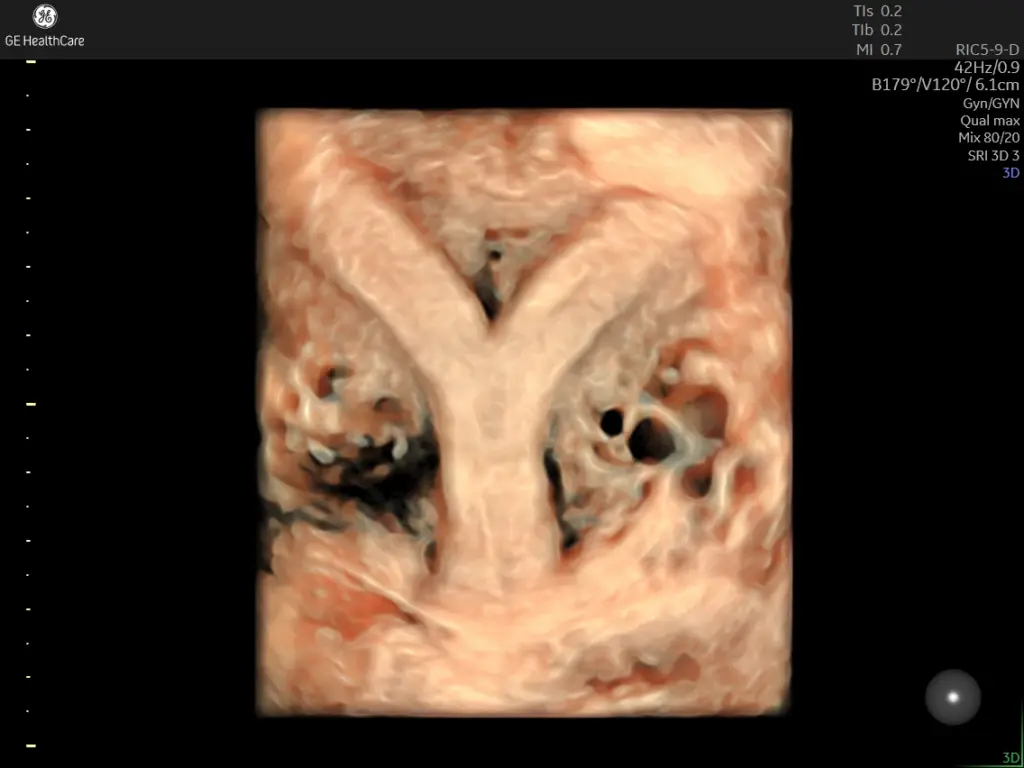Click the TIs 0.2 readout
1024x768 pixels.
[878, 11]
